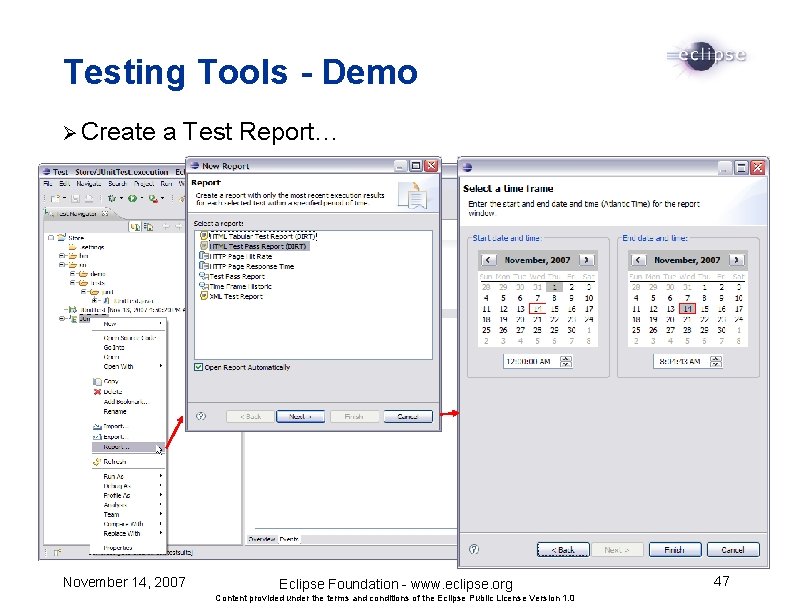Click the Refresh icon in context menu

97,462
